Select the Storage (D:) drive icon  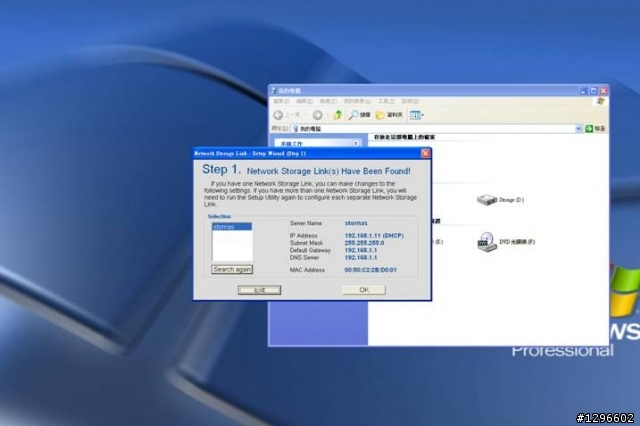pyautogui.click(x=487, y=200)
